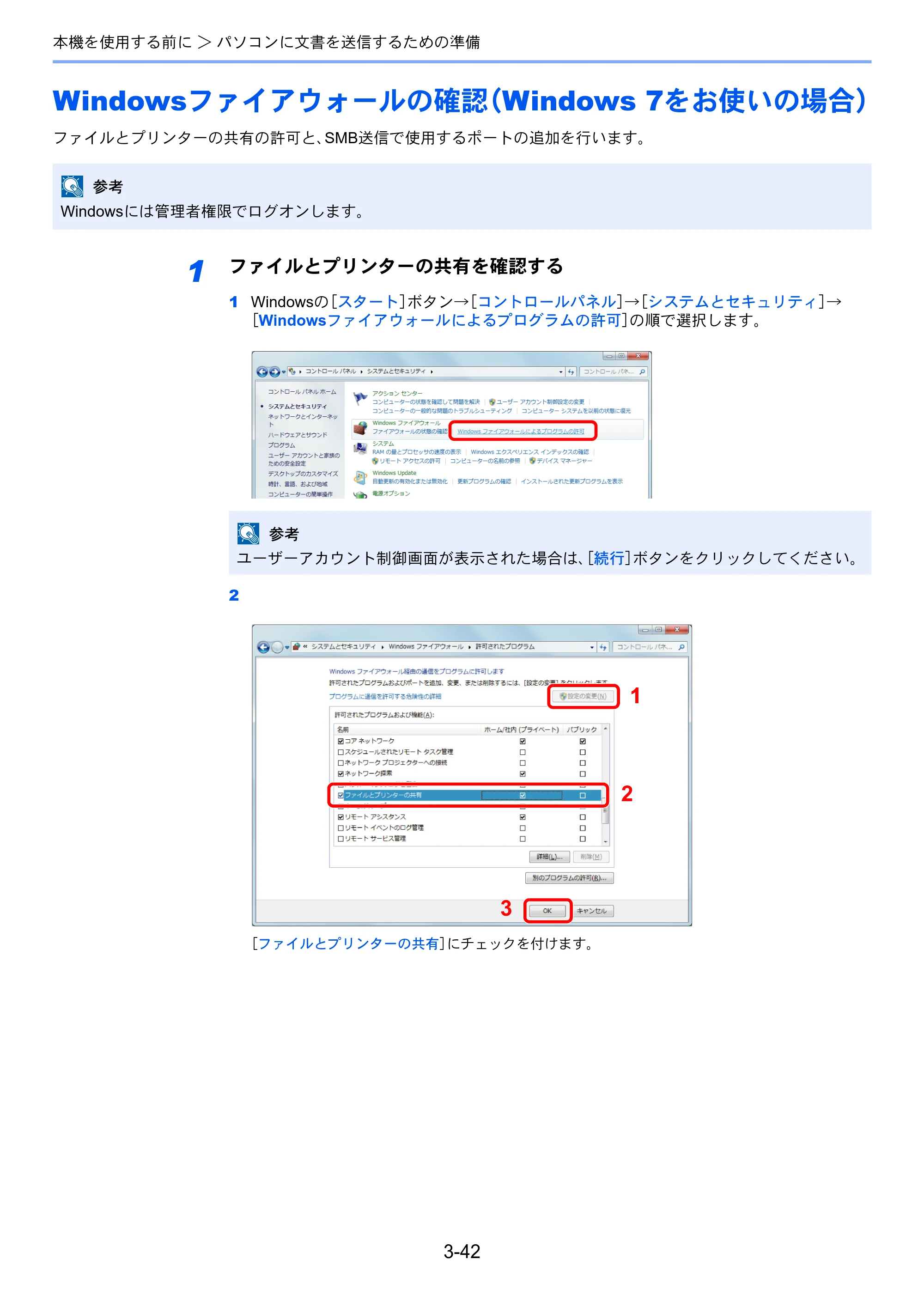Click the Windows Firewall brick wall icon
Screen dimensions: 924x1308
pyautogui.click(x=360, y=428)
